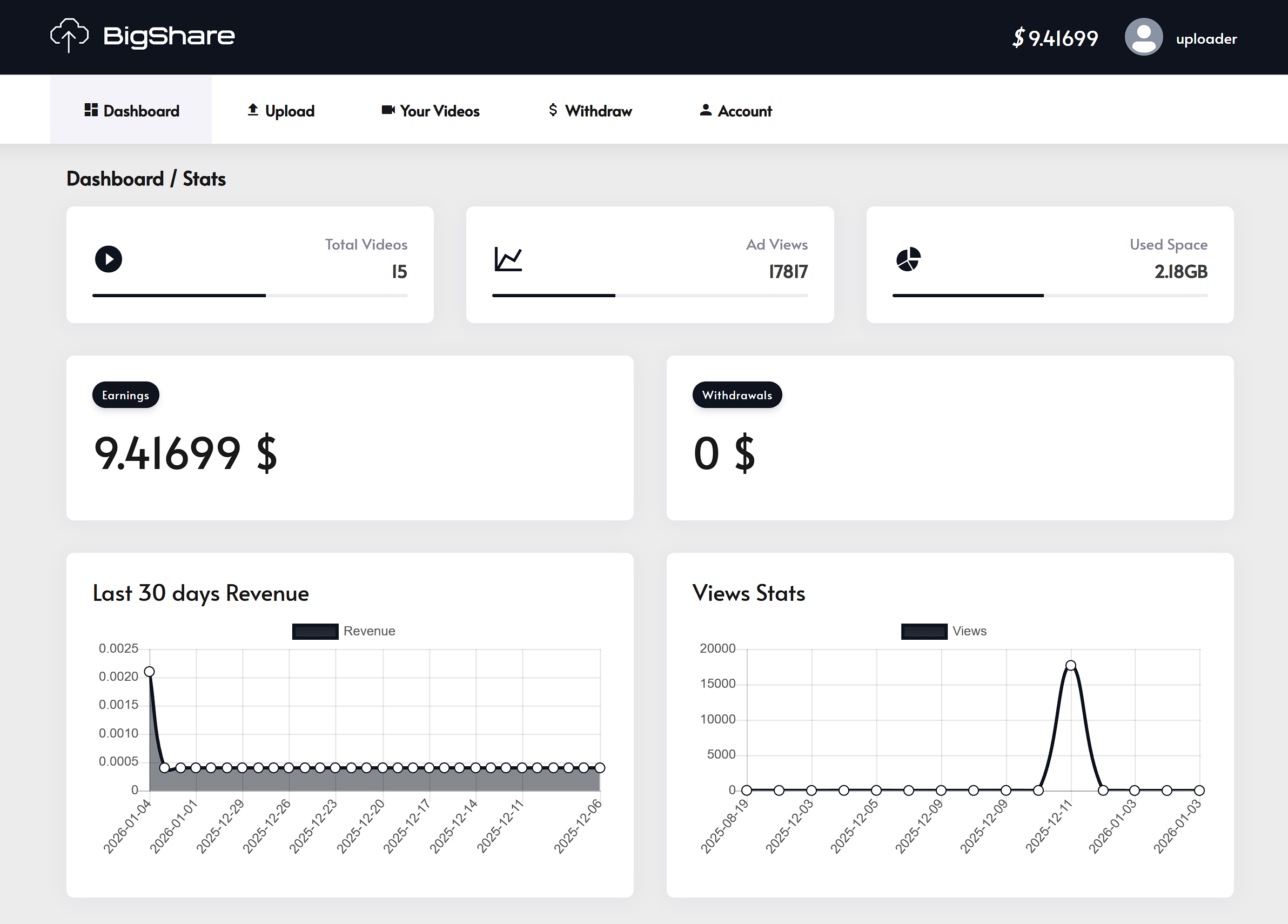Click the uploader avatar icon
1288x924 pixels.
click(x=1143, y=37)
